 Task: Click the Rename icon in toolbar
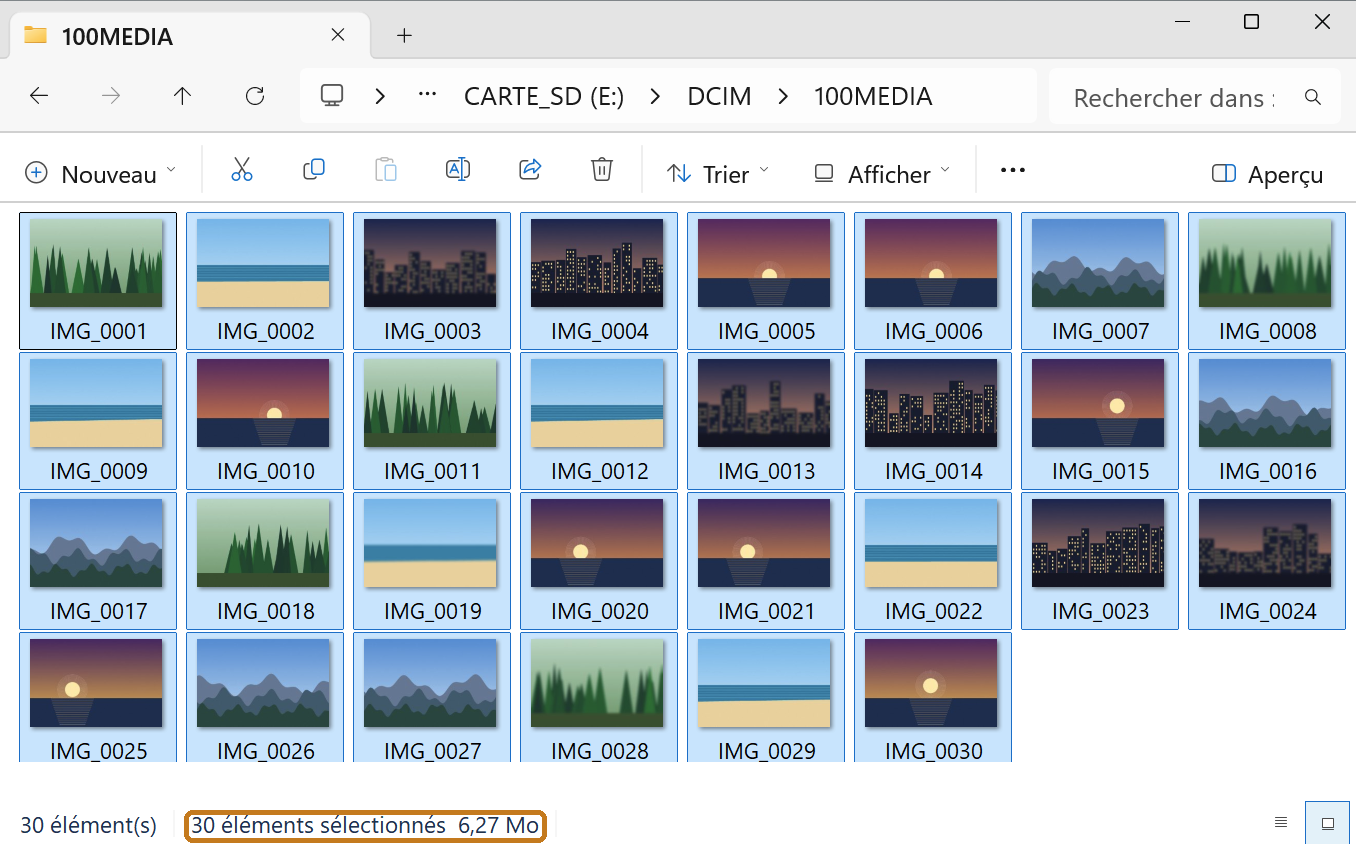(458, 170)
